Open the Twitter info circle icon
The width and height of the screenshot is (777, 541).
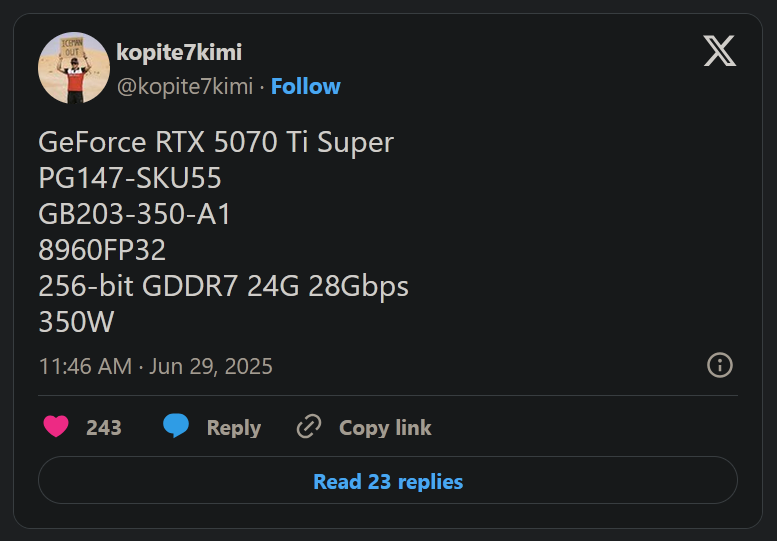[x=720, y=365]
